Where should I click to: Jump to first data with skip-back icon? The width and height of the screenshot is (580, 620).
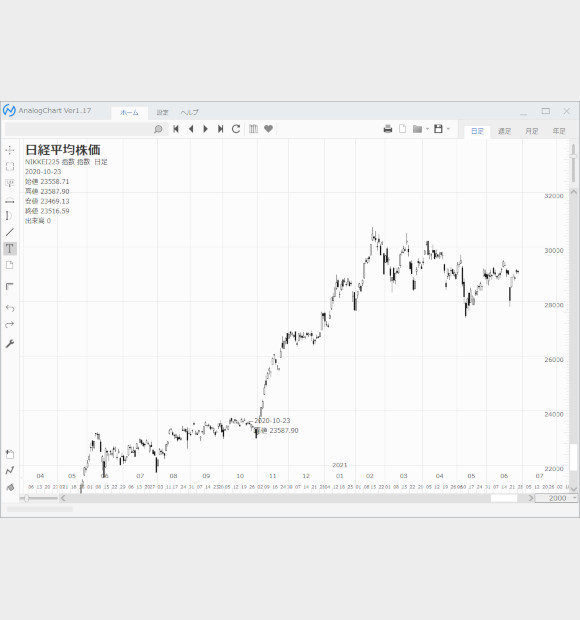point(176,129)
